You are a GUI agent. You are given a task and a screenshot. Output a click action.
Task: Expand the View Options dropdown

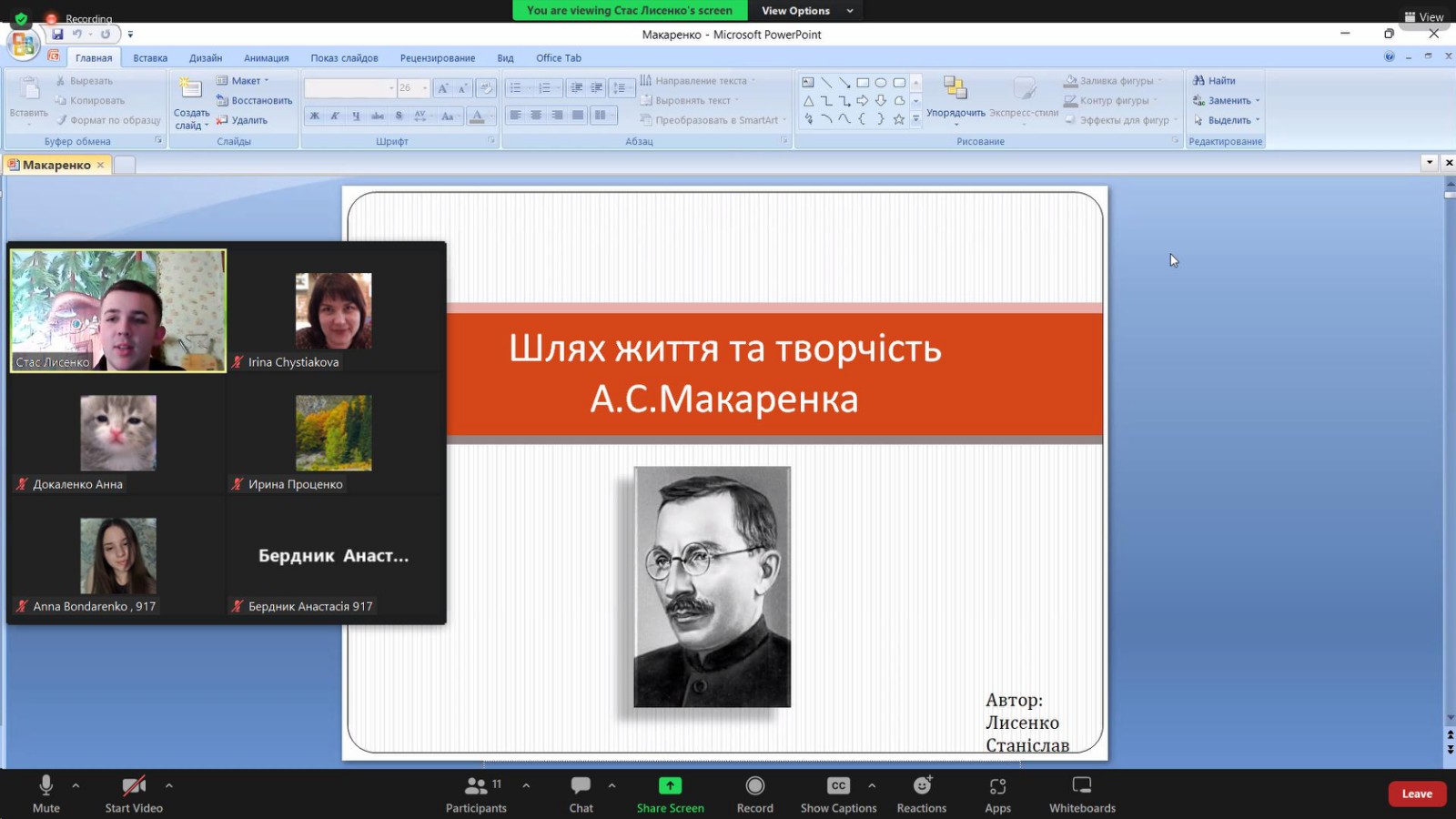pyautogui.click(x=807, y=11)
